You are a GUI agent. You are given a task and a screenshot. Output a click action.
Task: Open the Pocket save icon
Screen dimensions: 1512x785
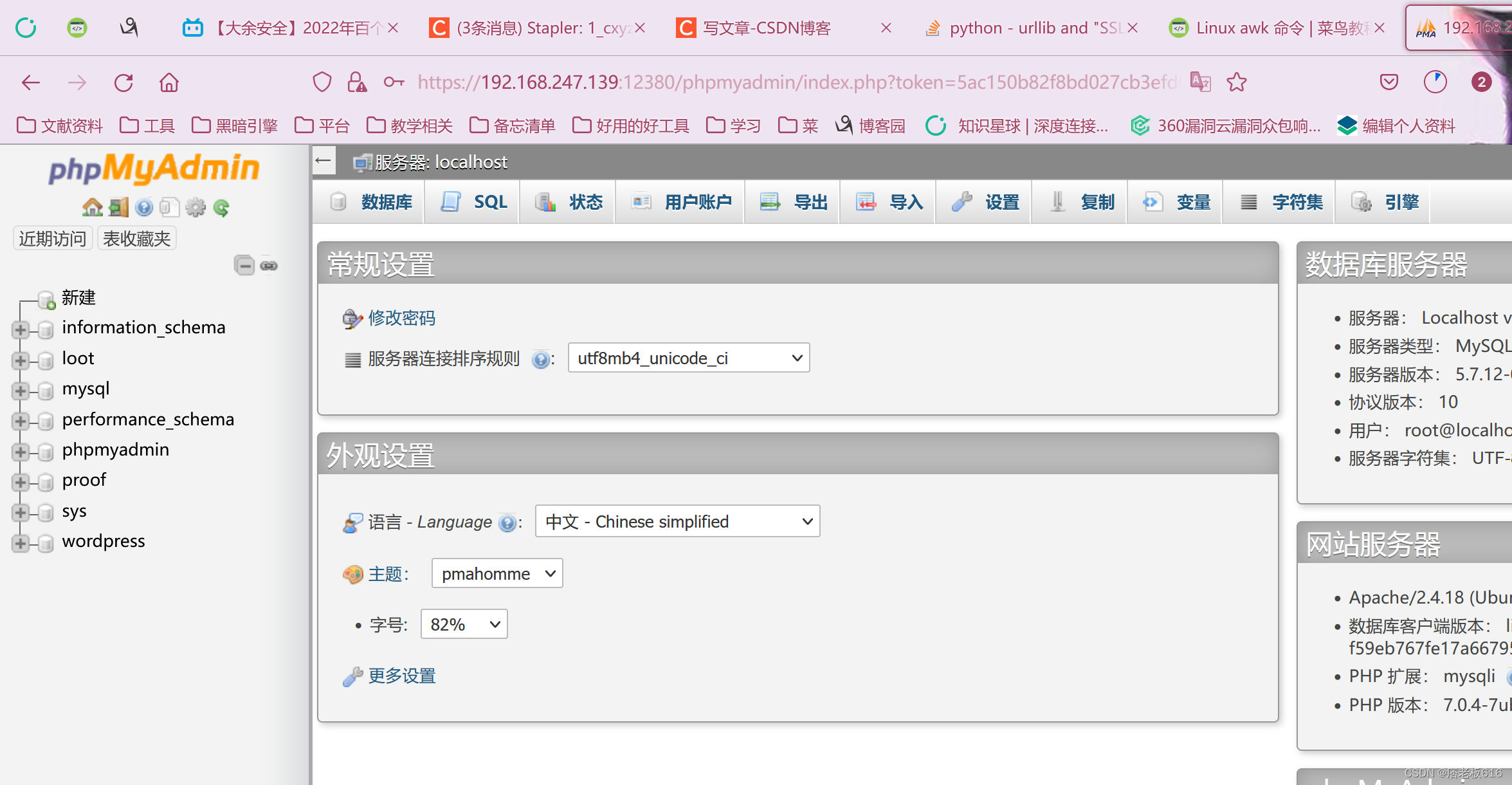1389,82
